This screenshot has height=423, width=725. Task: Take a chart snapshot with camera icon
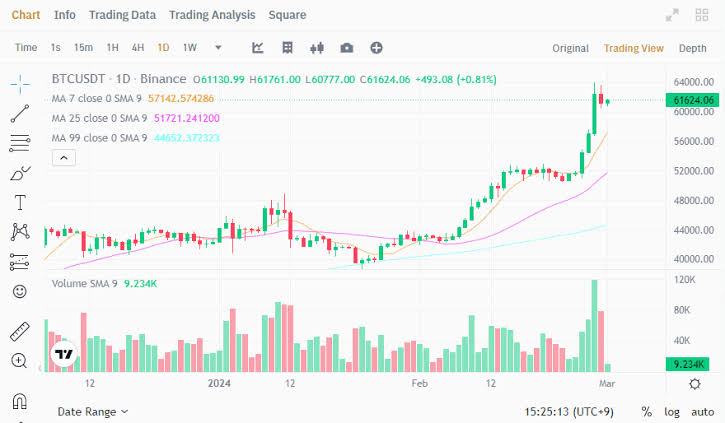pyautogui.click(x=346, y=48)
